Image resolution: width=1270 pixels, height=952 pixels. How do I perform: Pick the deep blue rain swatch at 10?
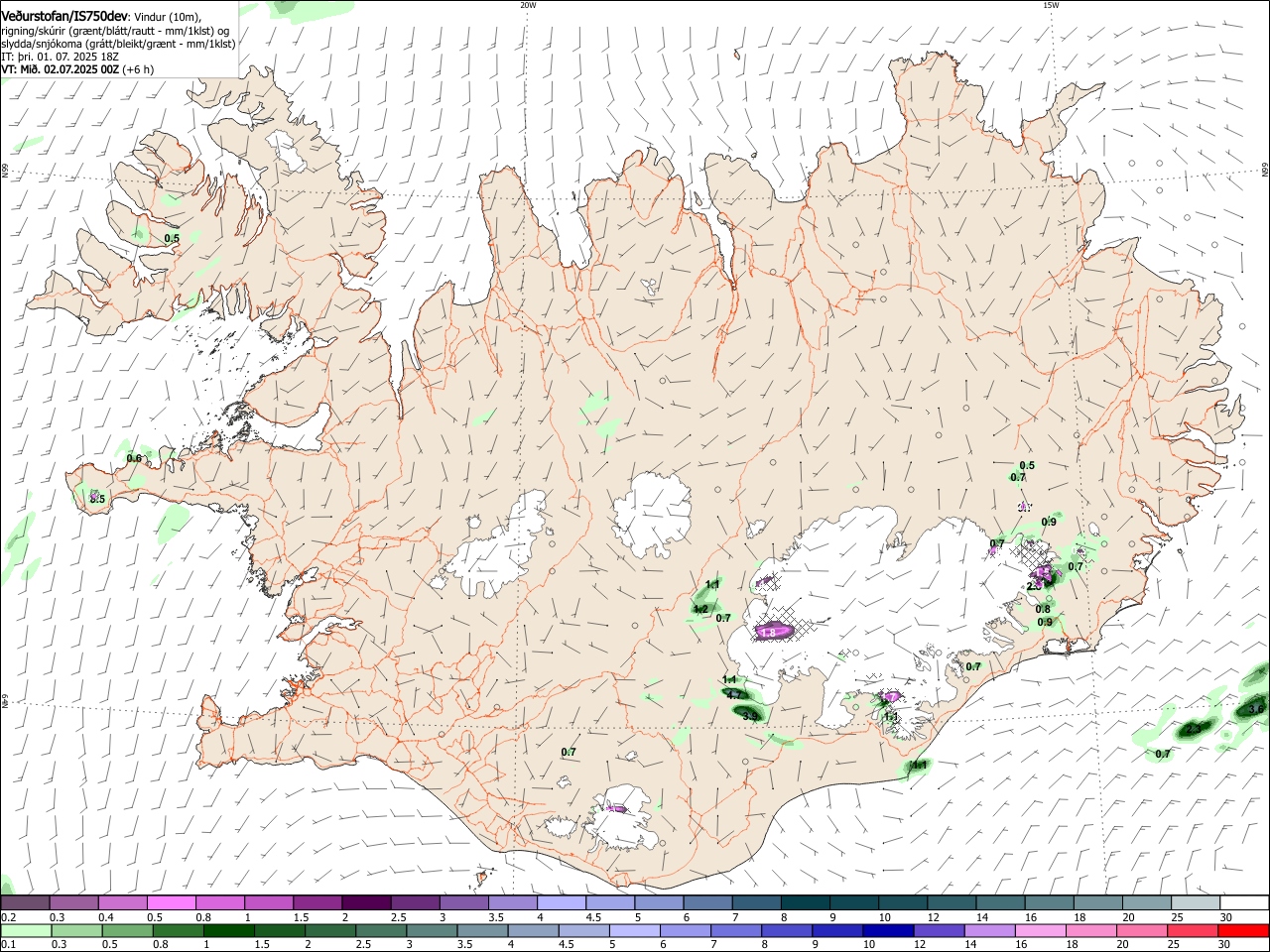click(x=887, y=931)
